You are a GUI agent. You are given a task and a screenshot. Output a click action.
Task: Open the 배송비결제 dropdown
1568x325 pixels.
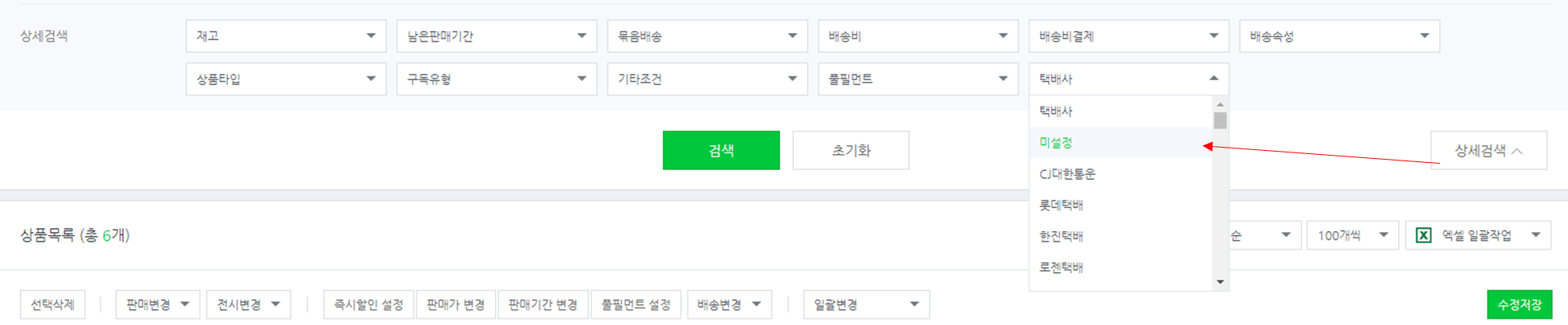click(x=1128, y=36)
